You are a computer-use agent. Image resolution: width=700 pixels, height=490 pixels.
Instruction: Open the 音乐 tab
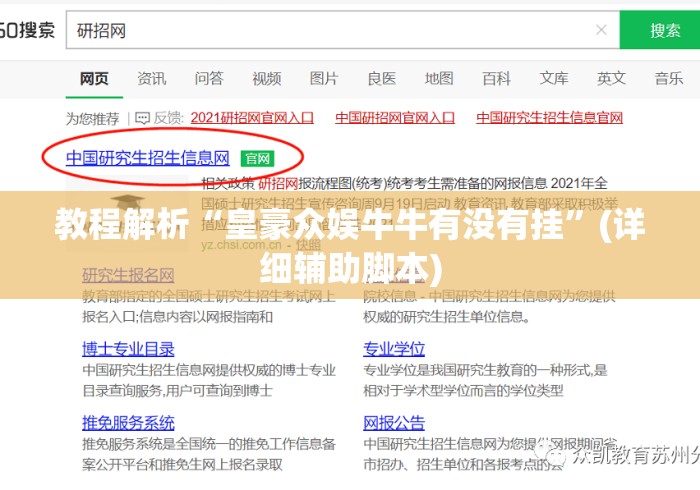669,79
